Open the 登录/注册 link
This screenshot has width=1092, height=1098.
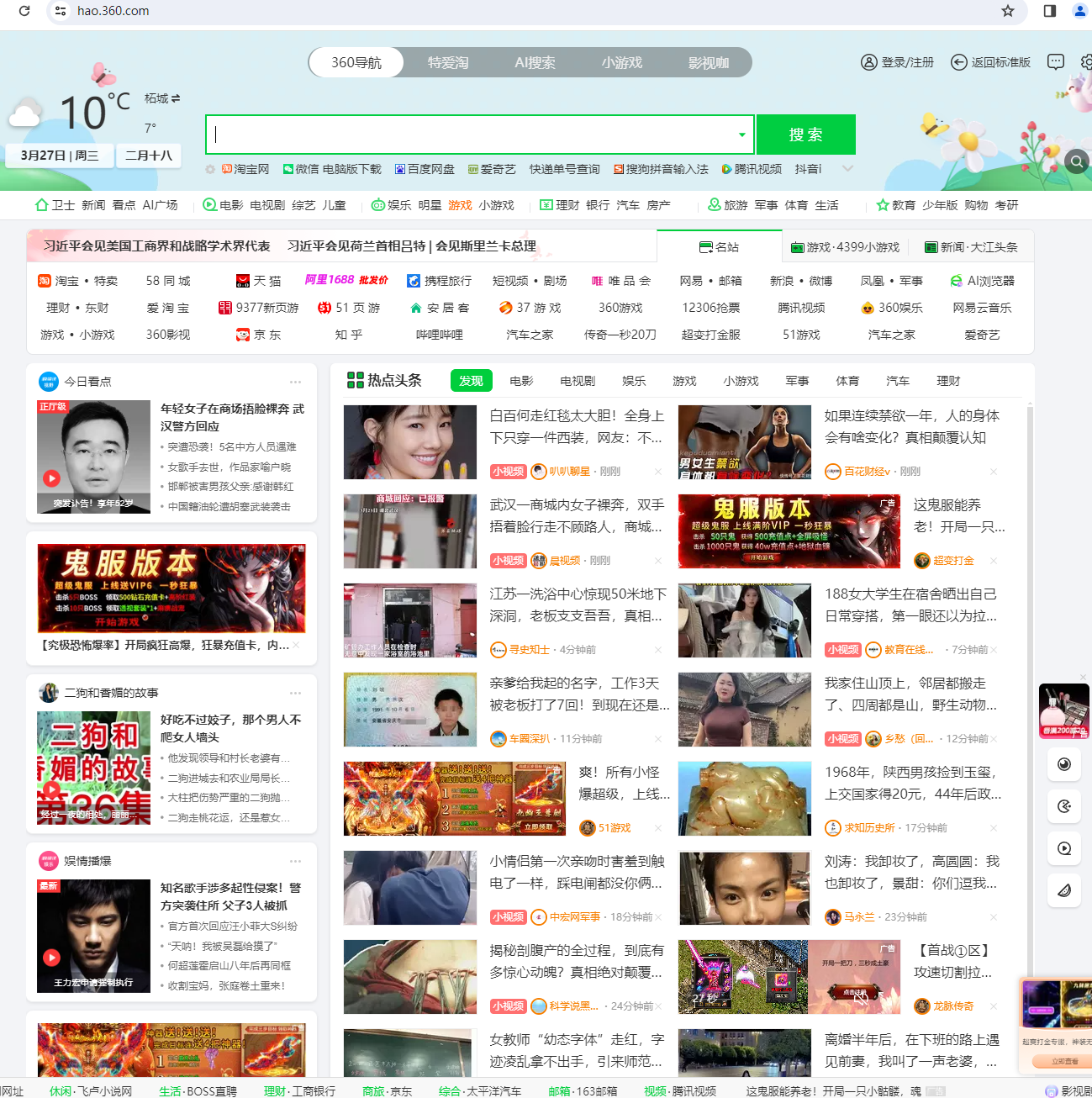tap(906, 61)
